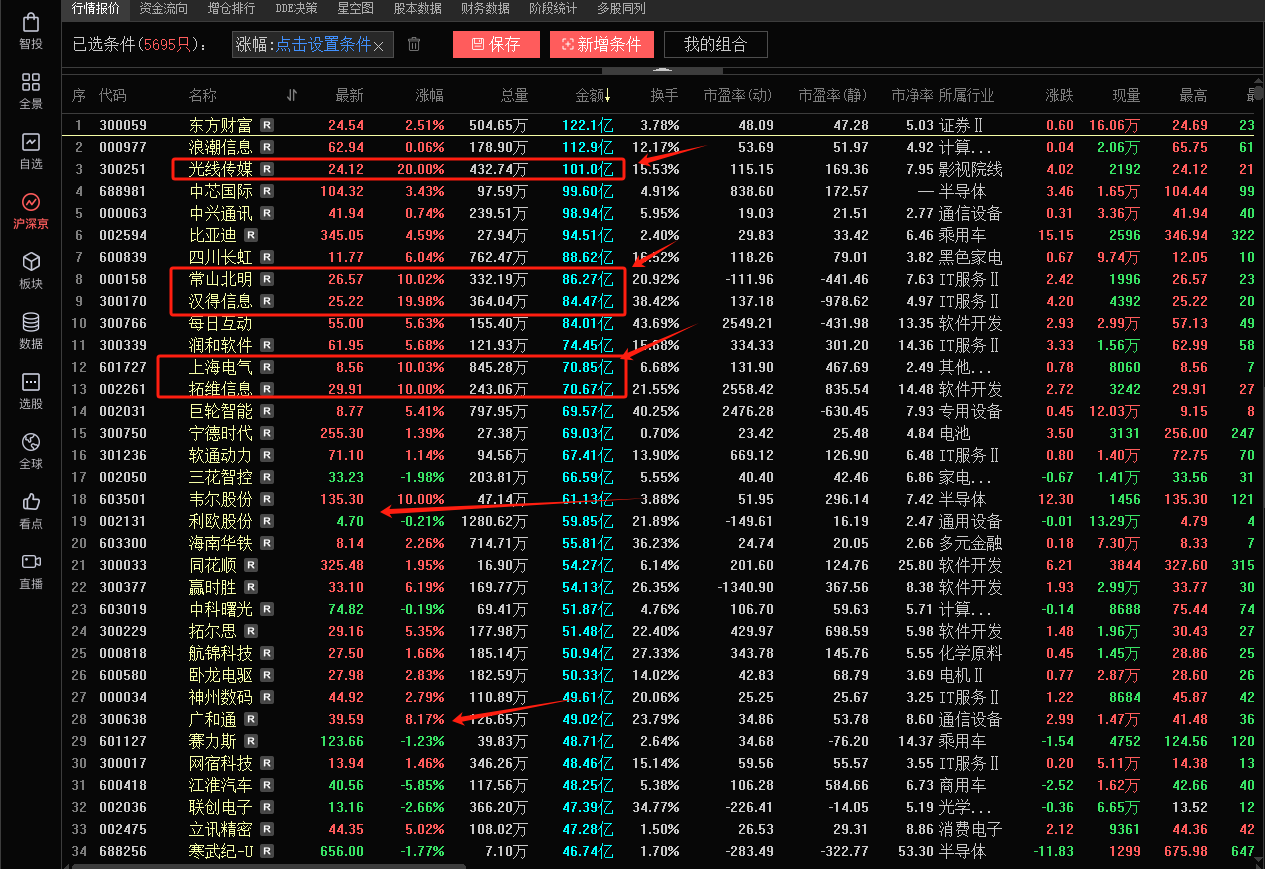Select stock code 688981
Image resolution: width=1265 pixels, height=869 pixels.
tap(122, 191)
